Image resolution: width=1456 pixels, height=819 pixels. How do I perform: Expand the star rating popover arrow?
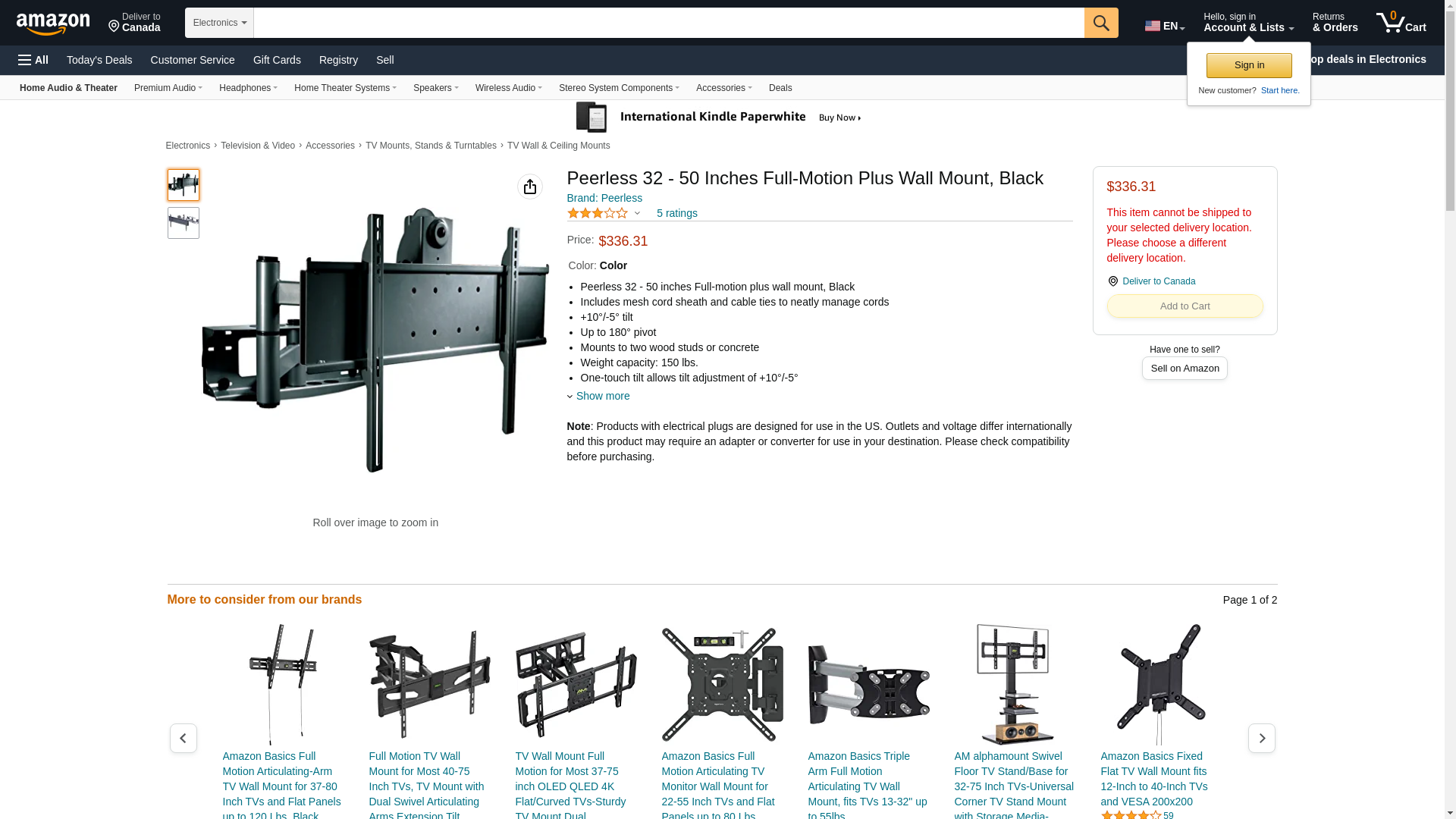coord(637,214)
